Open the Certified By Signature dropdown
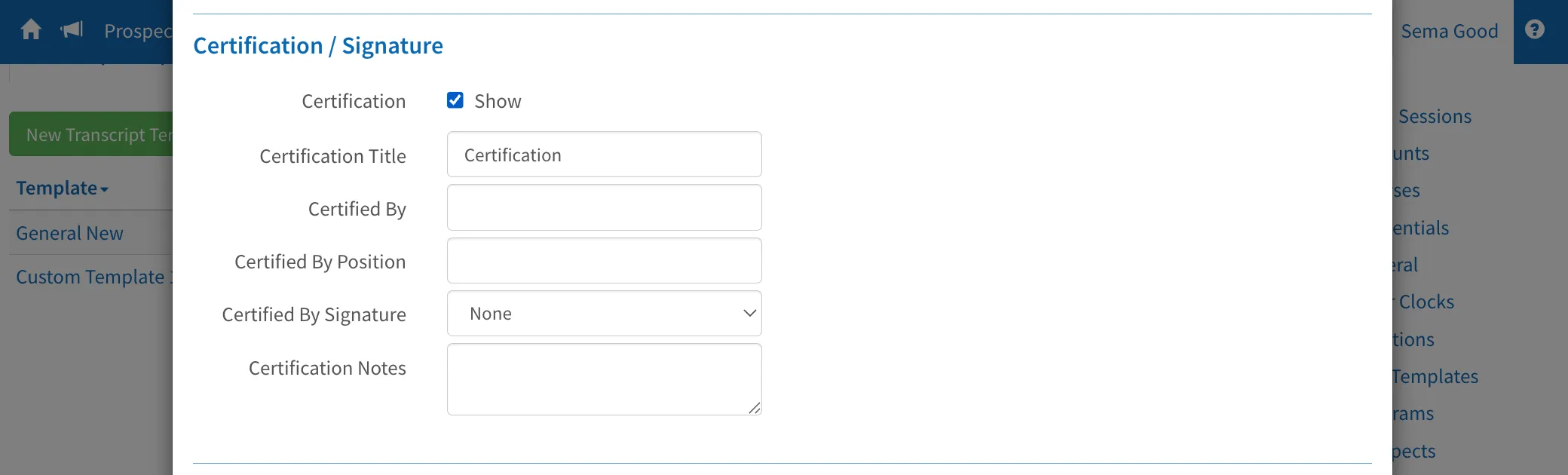The width and height of the screenshot is (1568, 475). click(x=605, y=314)
